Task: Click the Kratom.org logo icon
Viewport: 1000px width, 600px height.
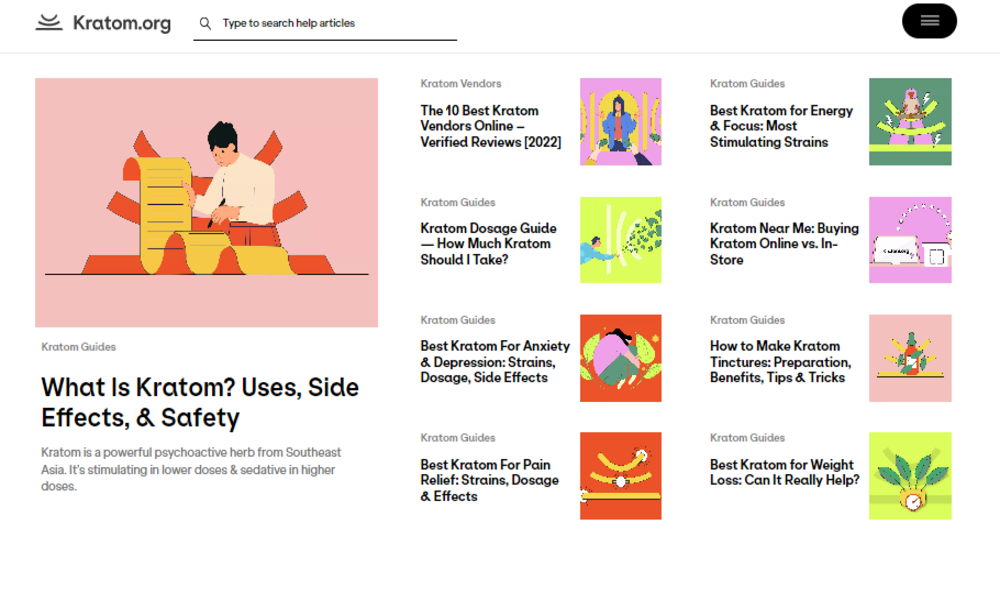Action: coord(49,23)
